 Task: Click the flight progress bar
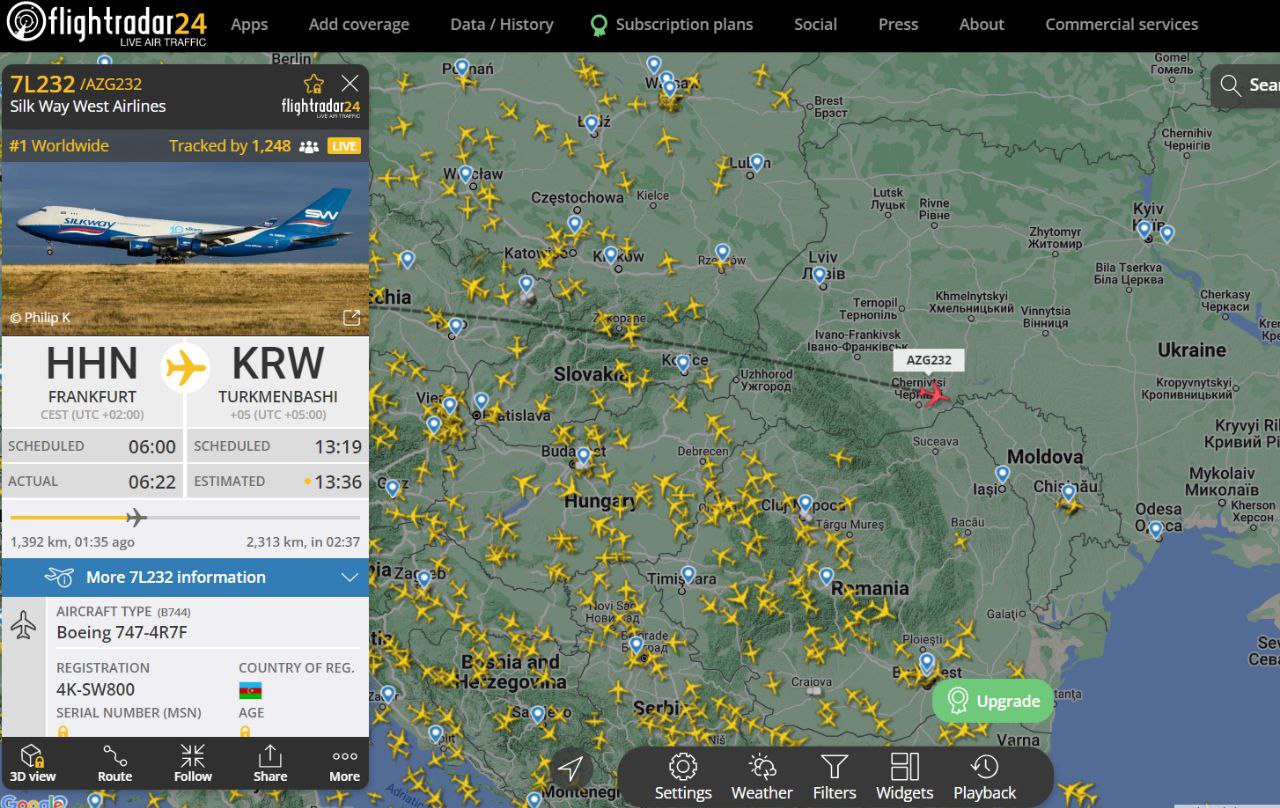pyautogui.click(x=185, y=517)
